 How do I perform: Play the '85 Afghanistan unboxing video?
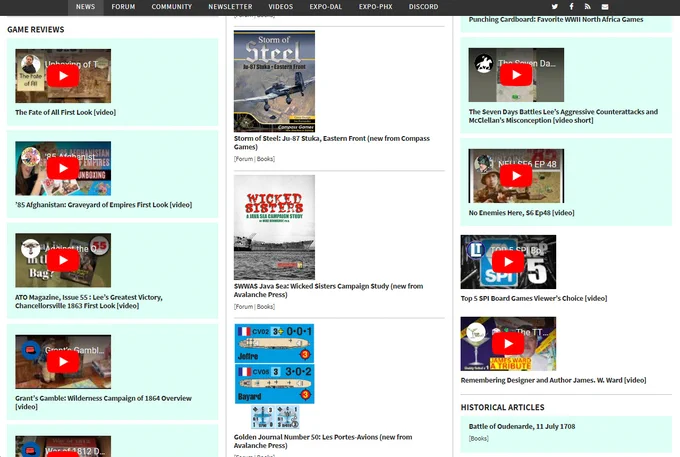tap(63, 168)
